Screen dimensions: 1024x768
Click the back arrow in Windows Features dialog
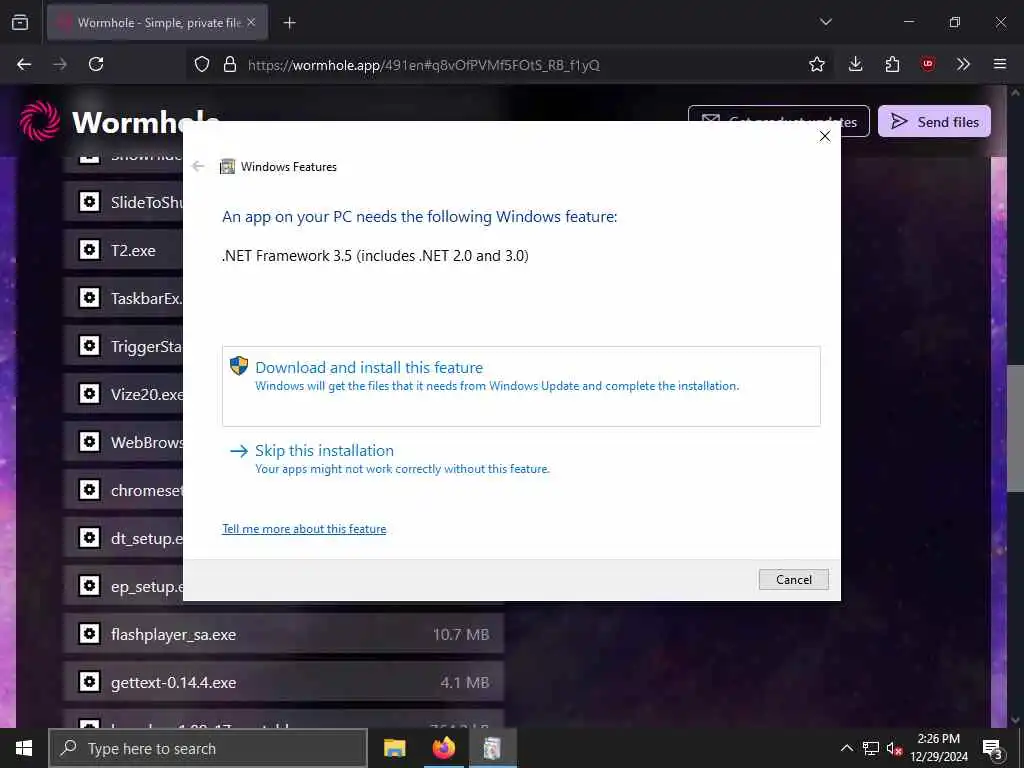click(x=198, y=167)
